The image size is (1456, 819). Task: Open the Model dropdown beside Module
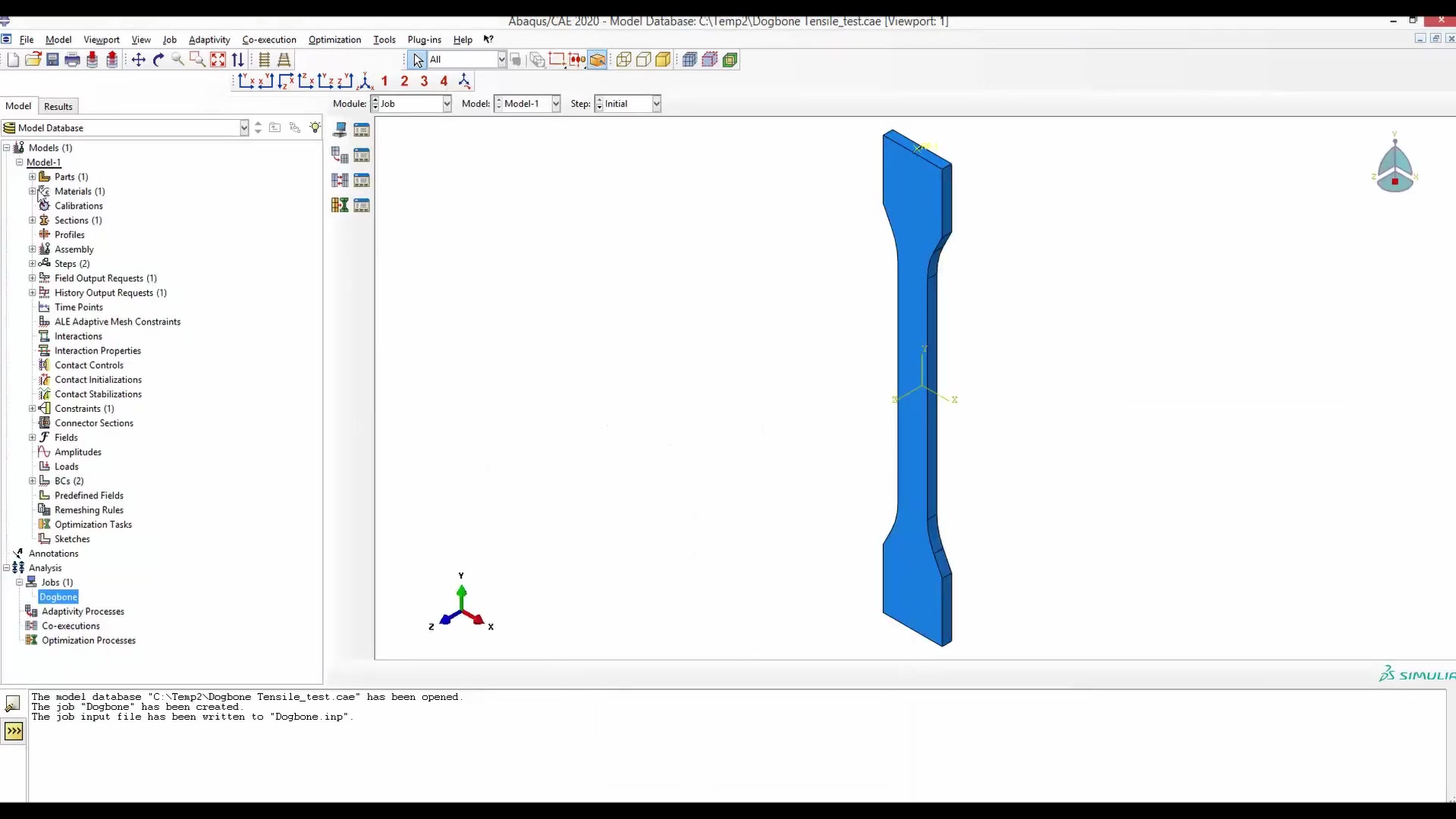coord(555,104)
